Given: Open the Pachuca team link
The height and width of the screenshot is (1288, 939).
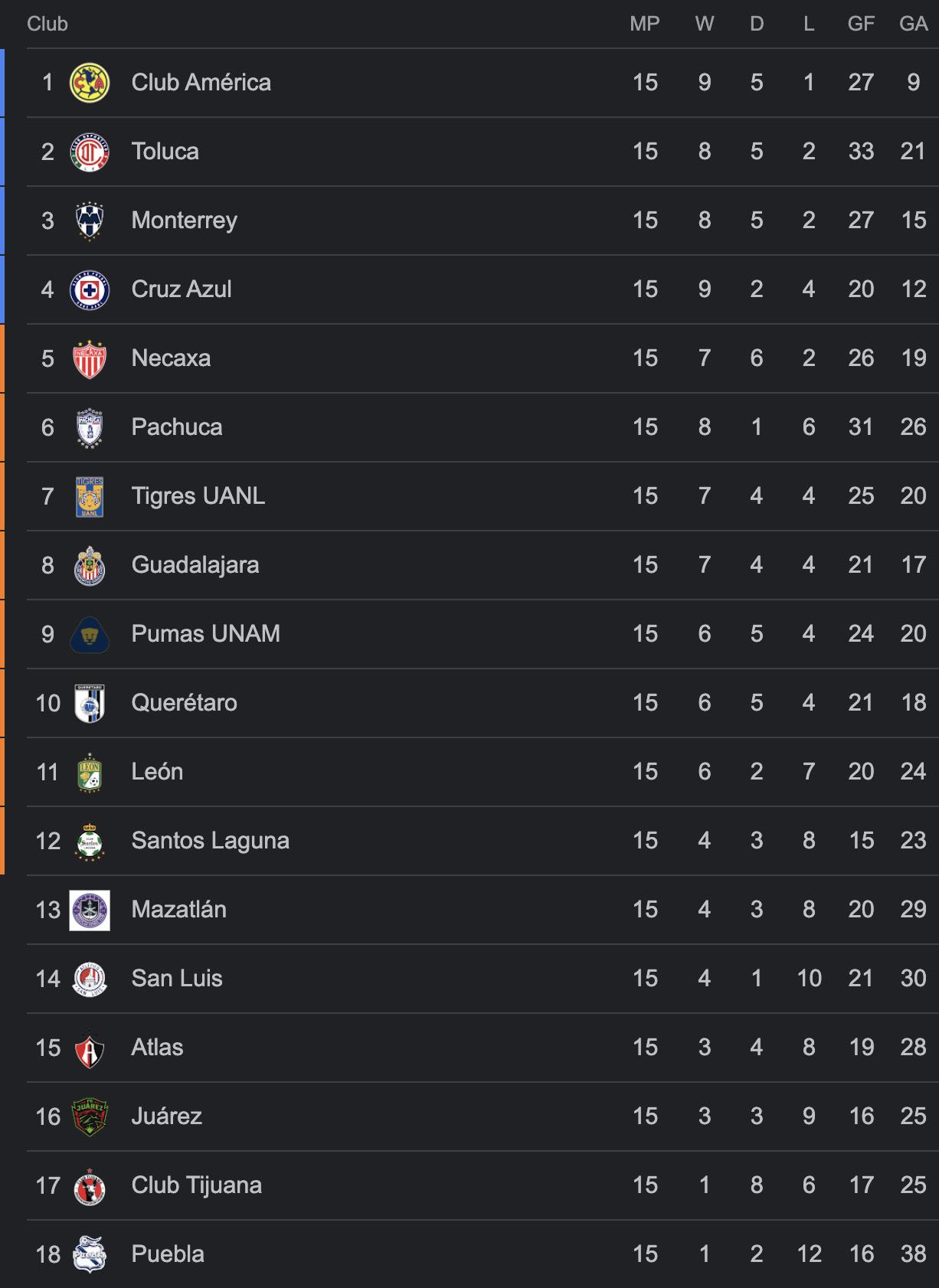Looking at the screenshot, I should pos(177,427).
